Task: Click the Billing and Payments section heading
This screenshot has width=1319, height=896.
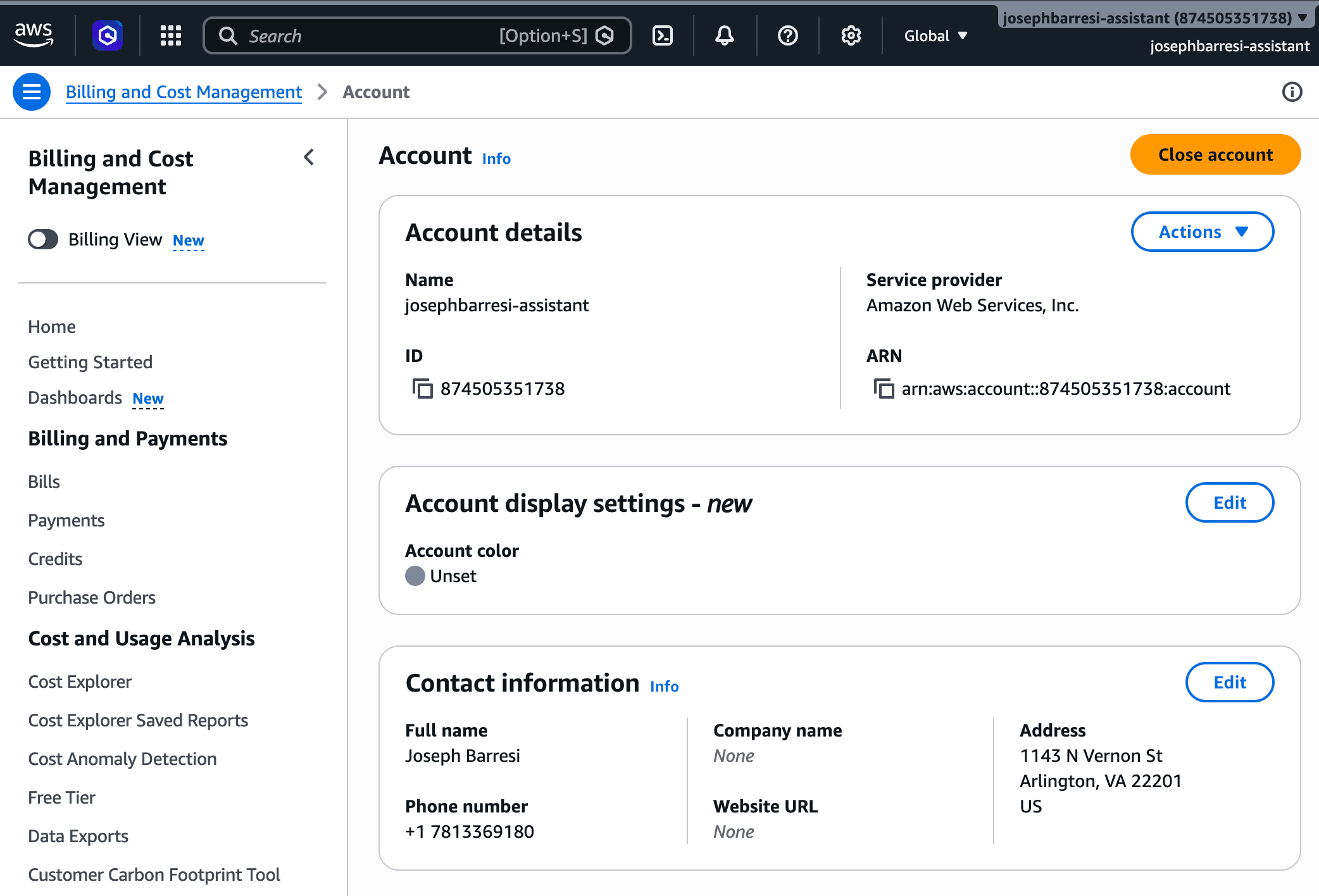Action: pyautogui.click(x=128, y=439)
